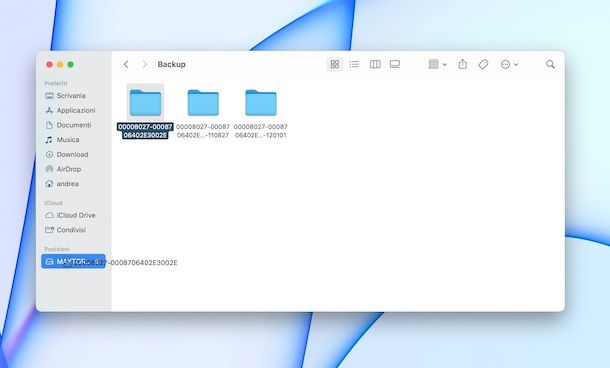
Task: Select the folder ending in -120101
Action: point(261,102)
